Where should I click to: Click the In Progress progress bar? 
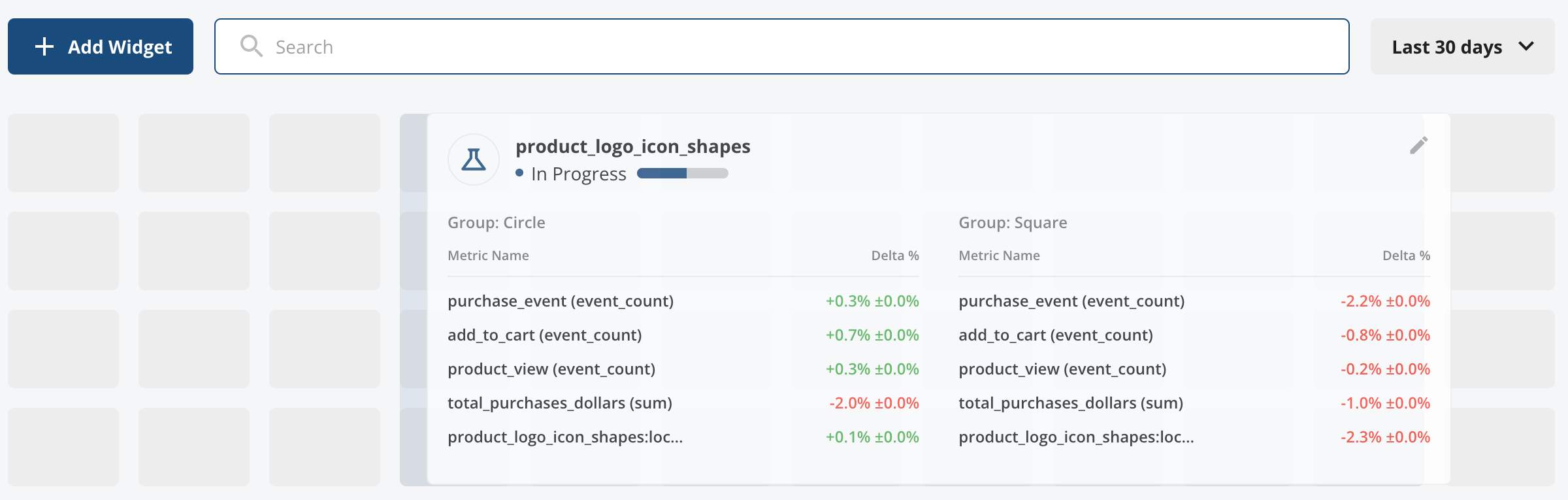[683, 173]
